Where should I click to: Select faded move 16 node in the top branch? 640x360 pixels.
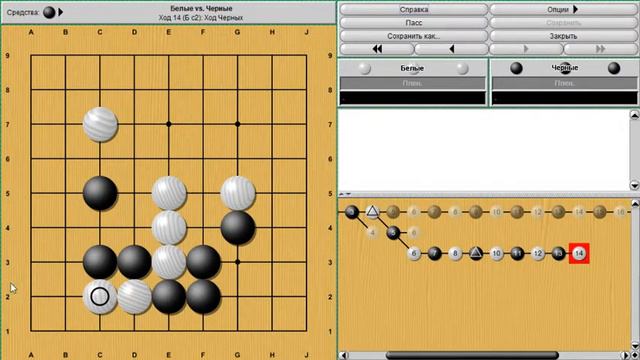[x=620, y=212]
